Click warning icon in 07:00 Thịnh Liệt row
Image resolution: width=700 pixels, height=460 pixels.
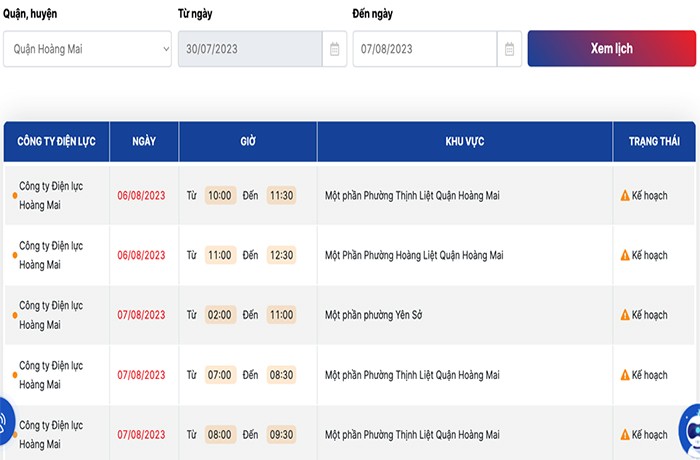click(x=625, y=375)
